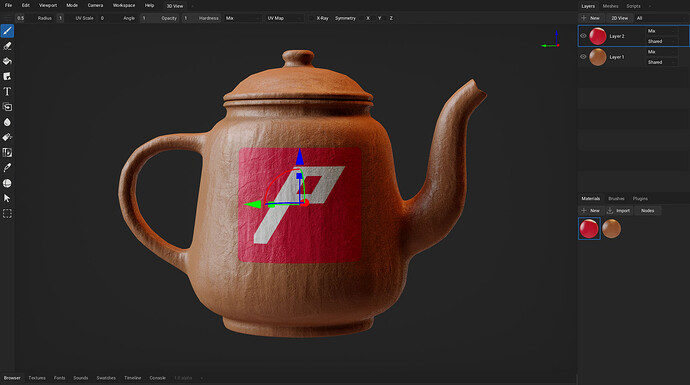Click the blue Z-axis arrow on gizmo

[x=300, y=157]
